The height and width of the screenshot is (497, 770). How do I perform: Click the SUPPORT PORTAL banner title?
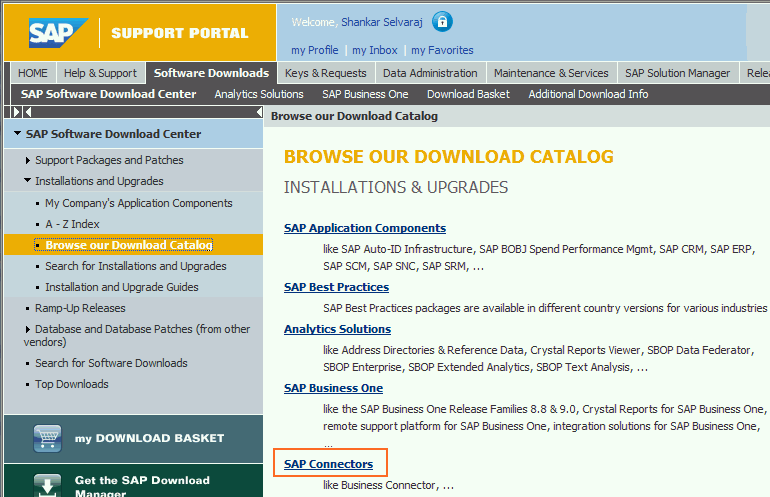(180, 33)
